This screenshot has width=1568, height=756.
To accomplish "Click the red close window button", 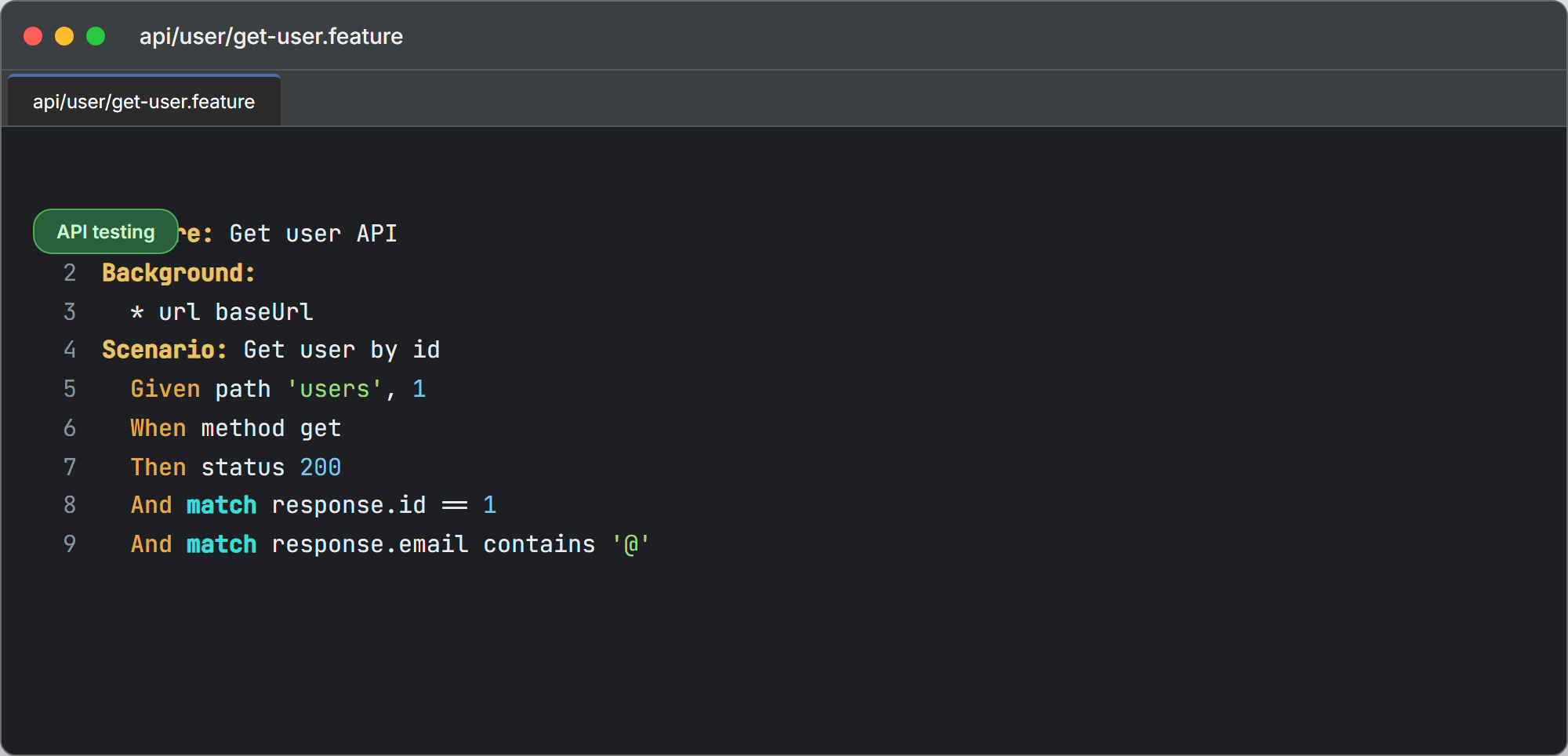I will [33, 36].
